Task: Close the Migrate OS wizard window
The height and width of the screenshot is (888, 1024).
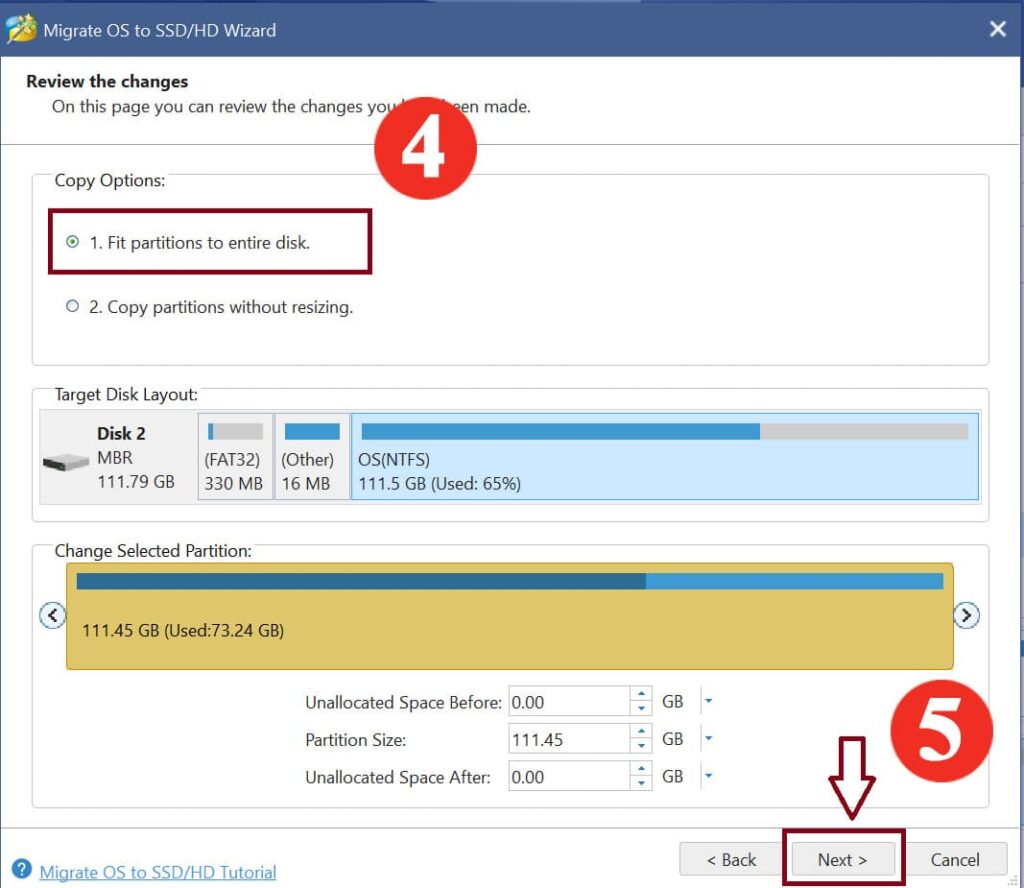Action: pyautogui.click(x=997, y=29)
